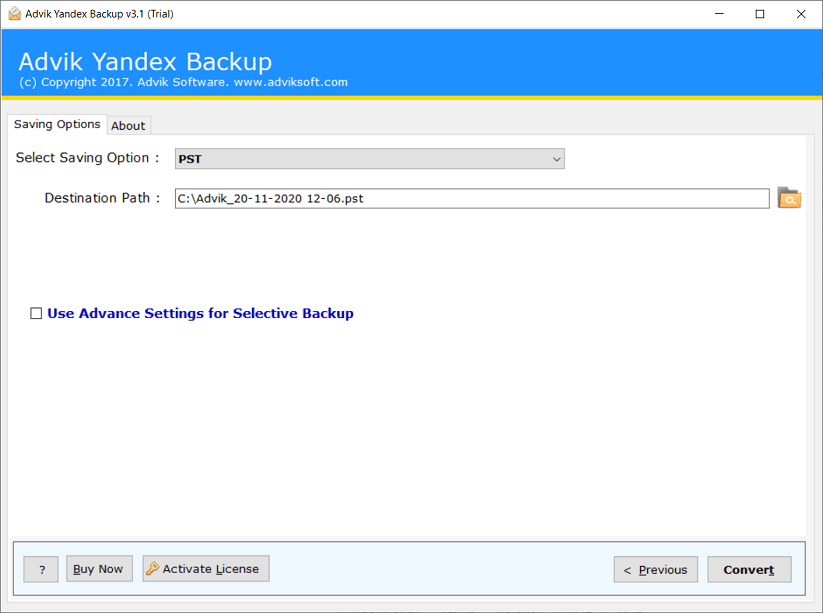Click key icon on Activate License
Viewport: 823px width, 613px height.
(153, 568)
